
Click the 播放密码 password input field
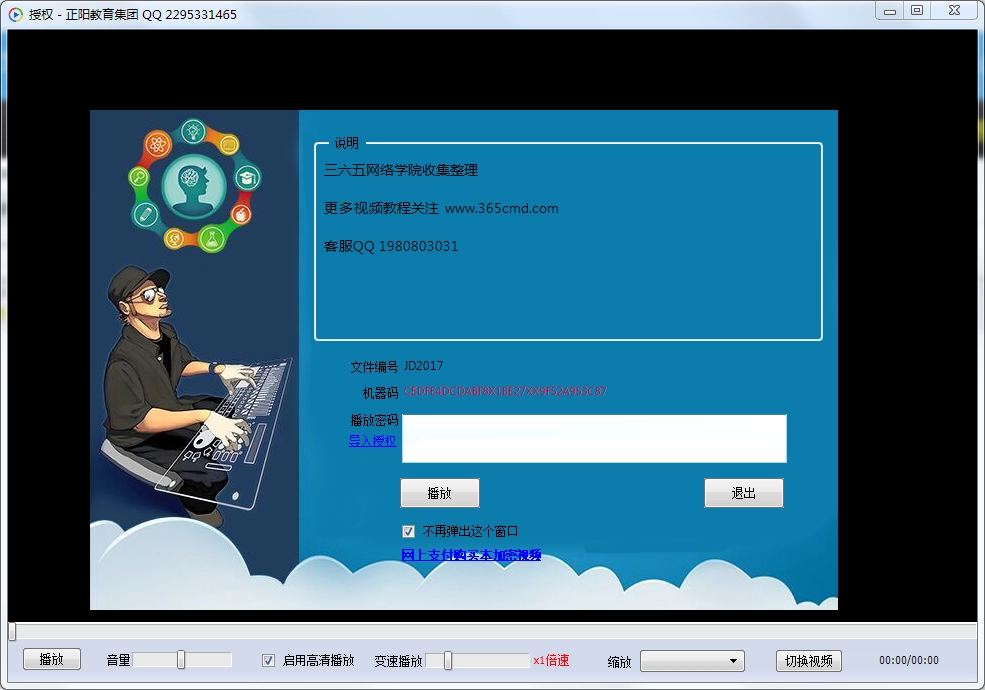pyautogui.click(x=594, y=438)
